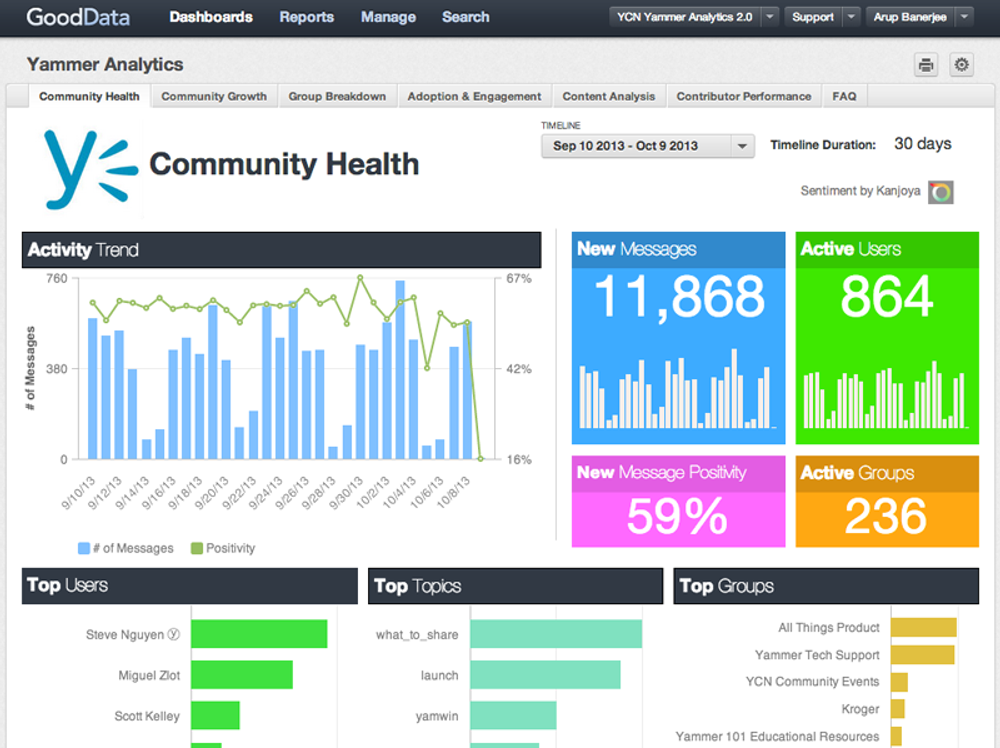Viewport: 1000px width, 748px height.
Task: Click the yamwin topic label
Action: pyautogui.click(x=437, y=716)
